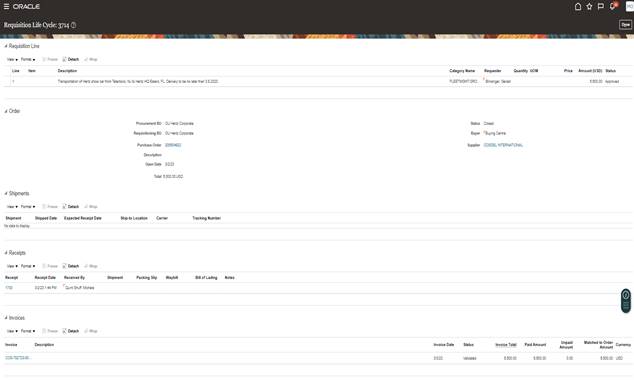Collapse the Order section
The image size is (634, 380).
[x=6, y=111]
